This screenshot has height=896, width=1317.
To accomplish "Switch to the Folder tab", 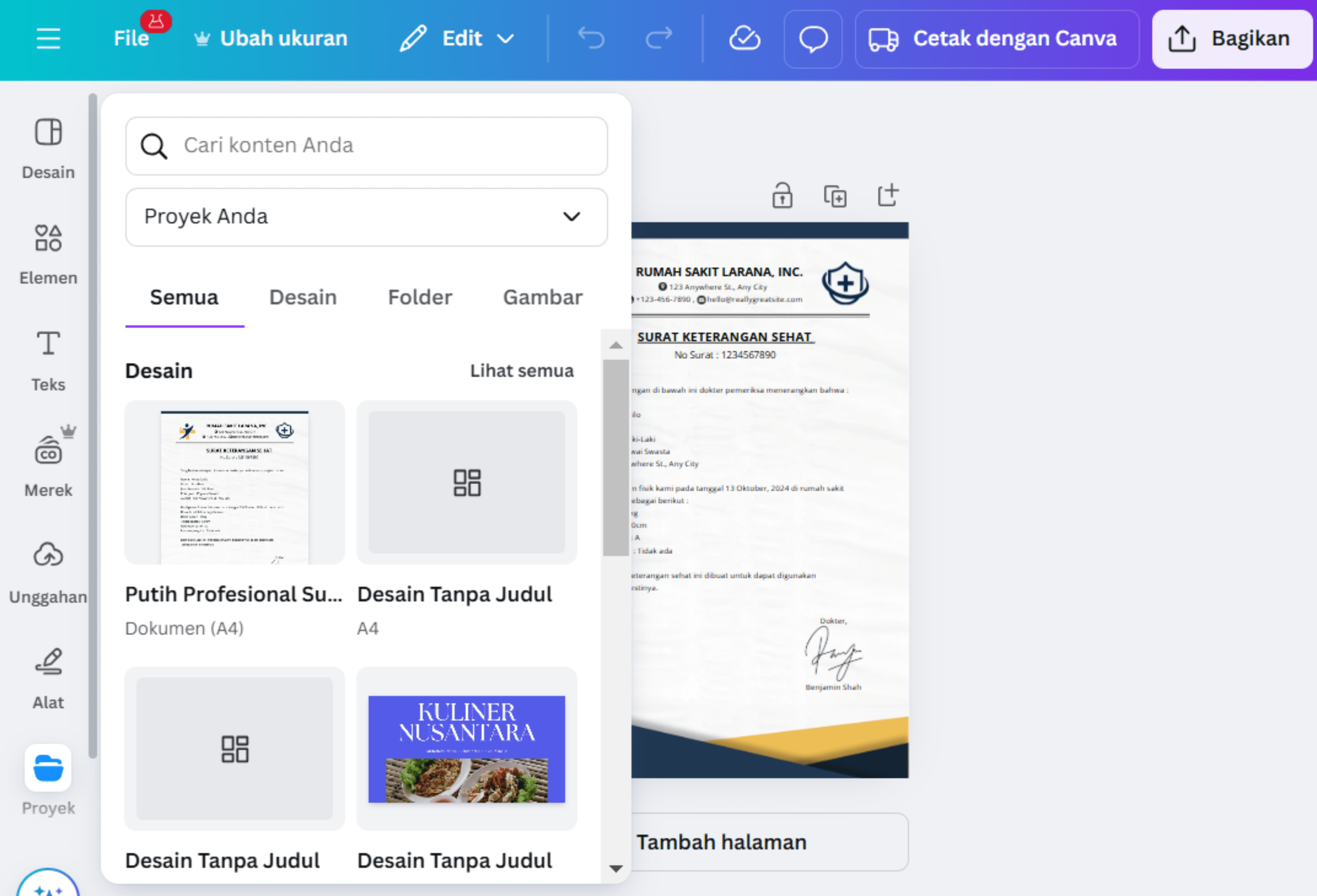I will [419, 297].
